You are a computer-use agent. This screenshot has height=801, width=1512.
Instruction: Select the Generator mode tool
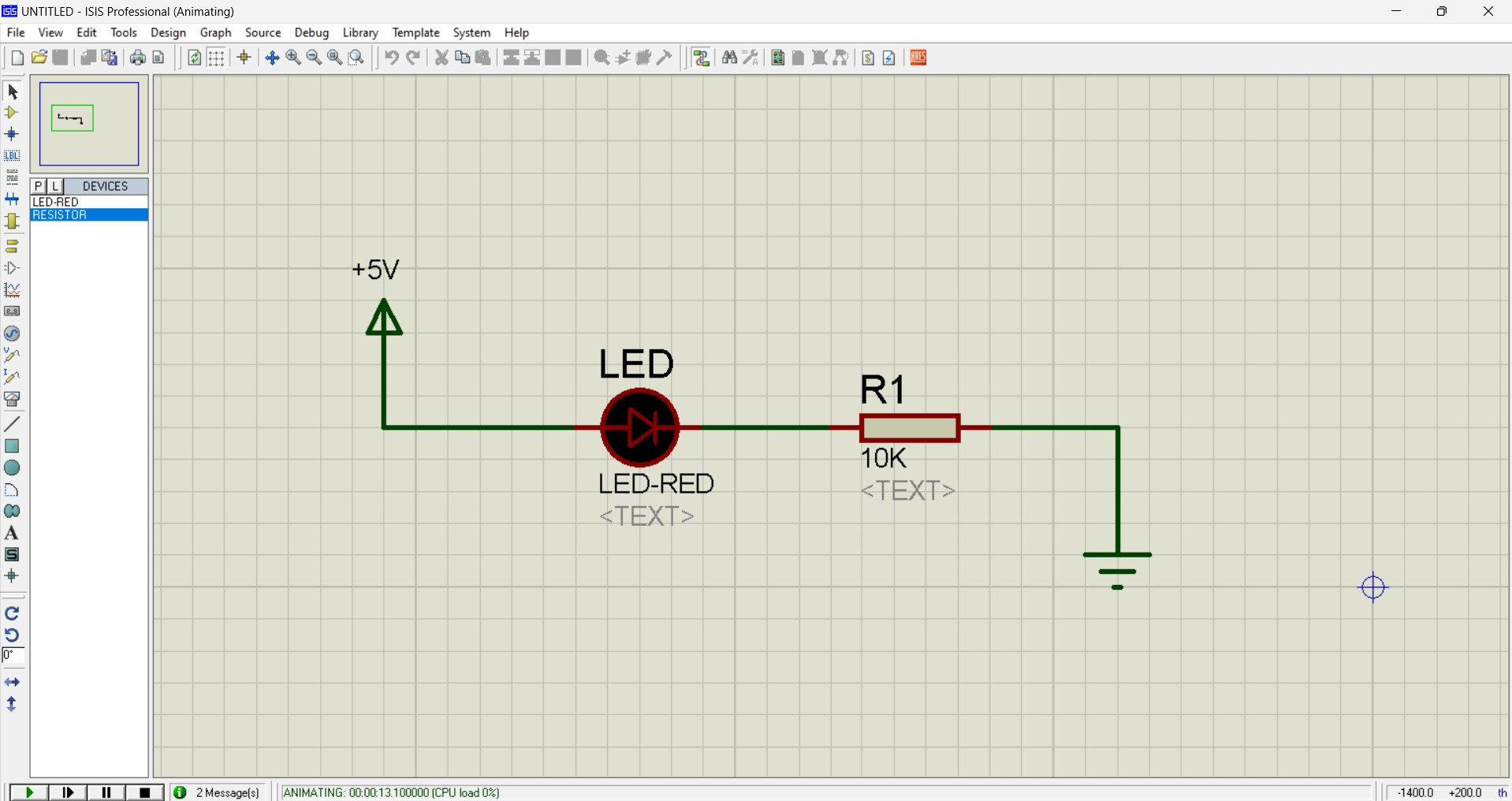click(12, 333)
